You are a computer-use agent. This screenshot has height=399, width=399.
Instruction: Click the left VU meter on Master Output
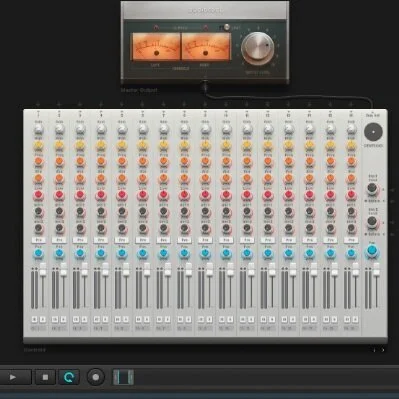(x=156, y=47)
